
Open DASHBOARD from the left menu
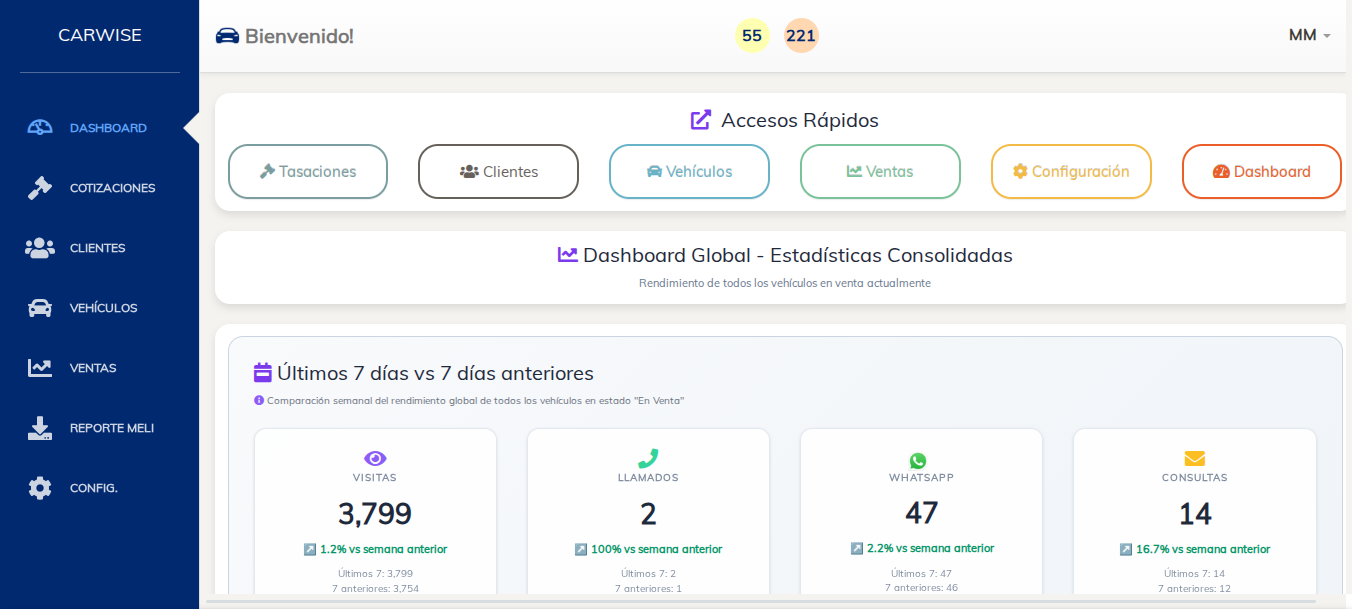point(108,127)
